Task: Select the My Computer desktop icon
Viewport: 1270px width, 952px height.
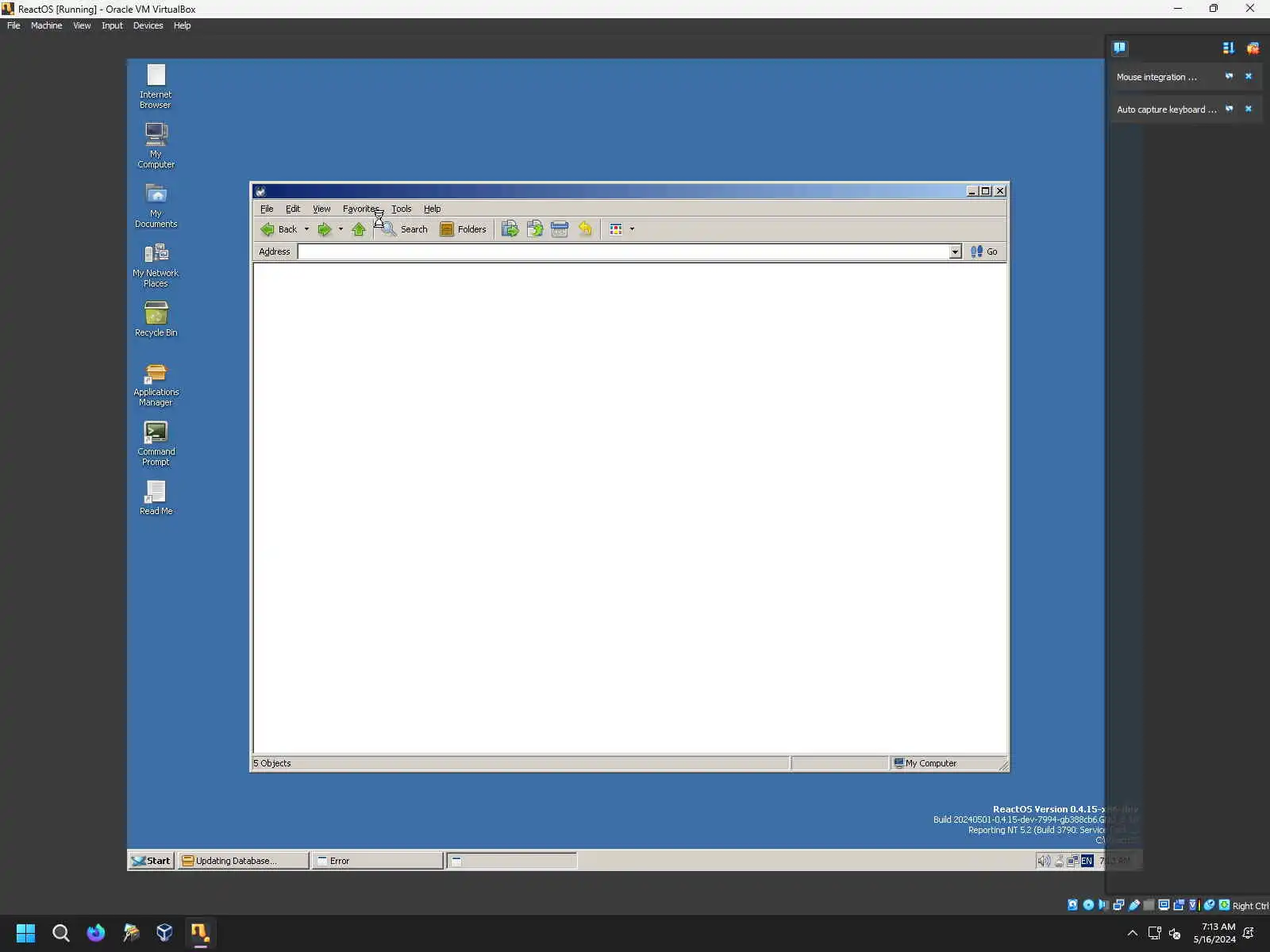Action: coord(156,145)
